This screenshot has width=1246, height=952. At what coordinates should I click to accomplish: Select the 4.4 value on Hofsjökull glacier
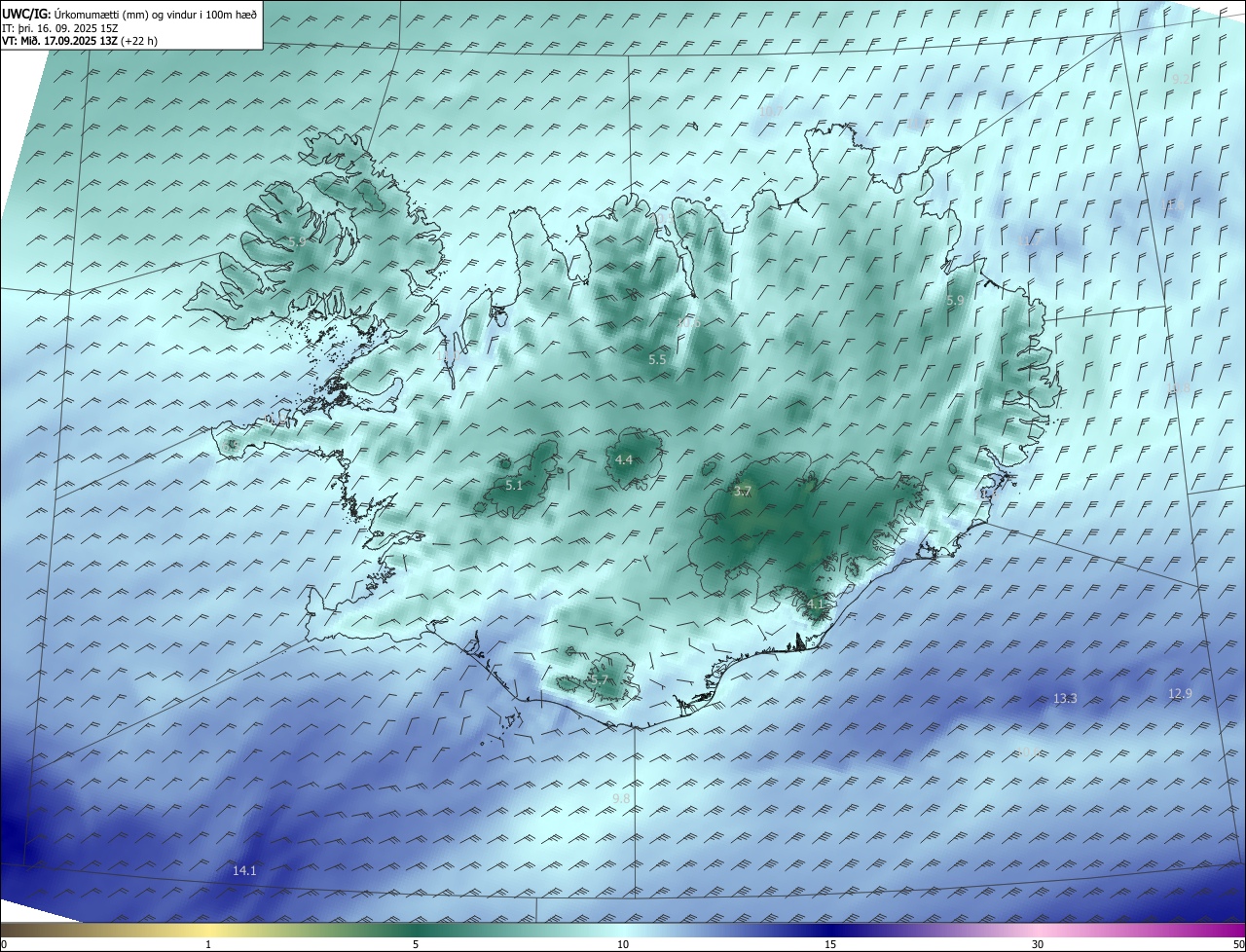coord(624,459)
